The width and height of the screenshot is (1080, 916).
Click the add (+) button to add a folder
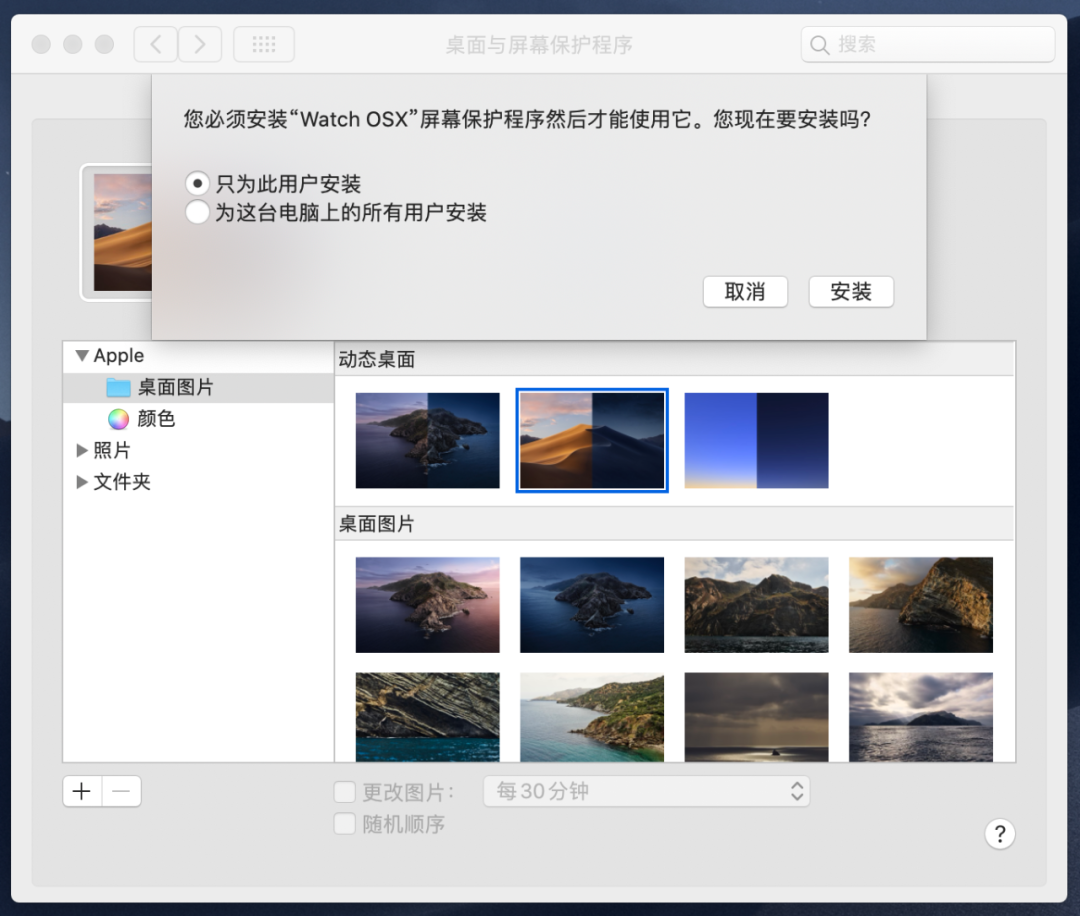(81, 790)
